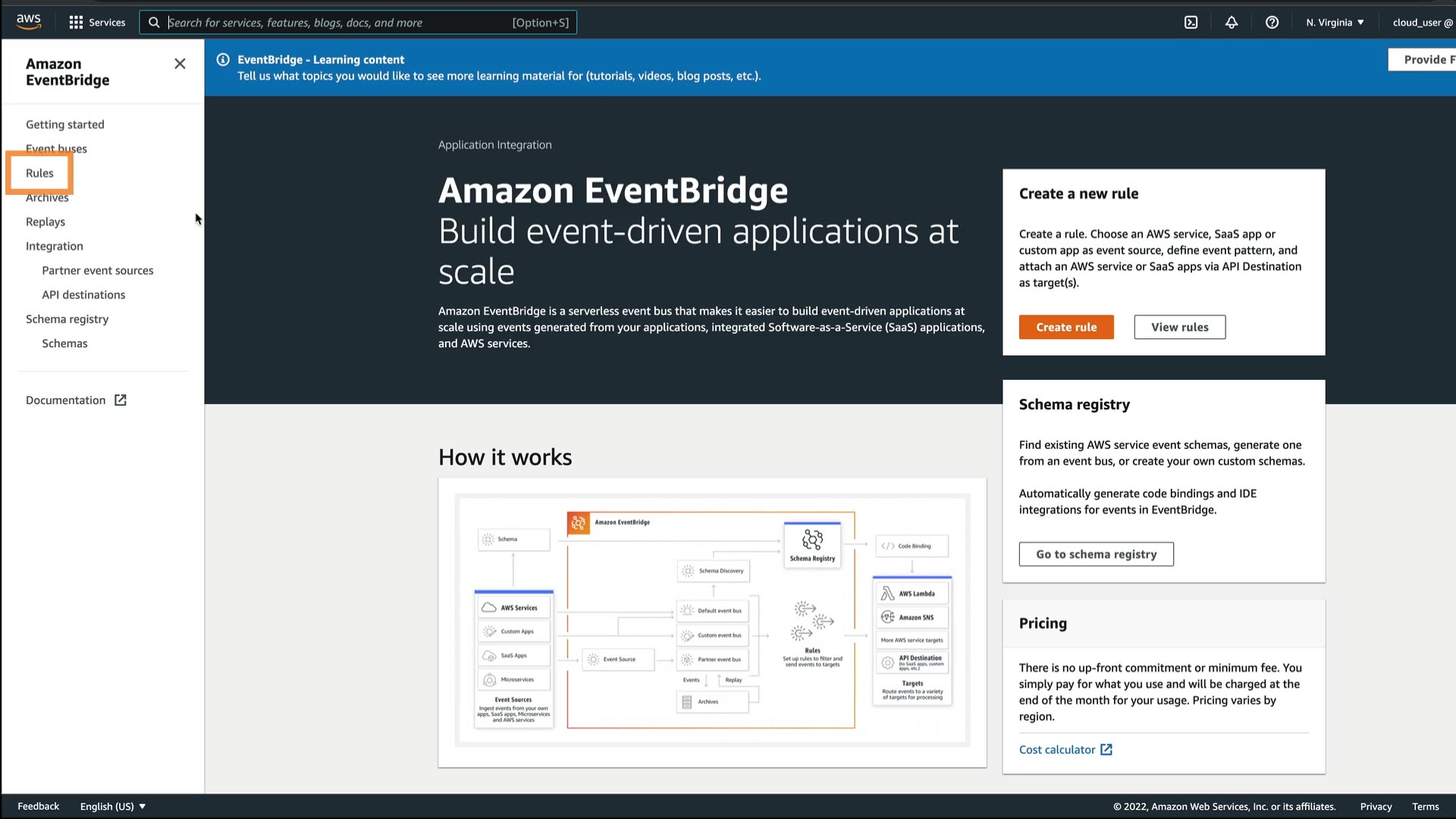Open the help question mark icon

coord(1272,23)
